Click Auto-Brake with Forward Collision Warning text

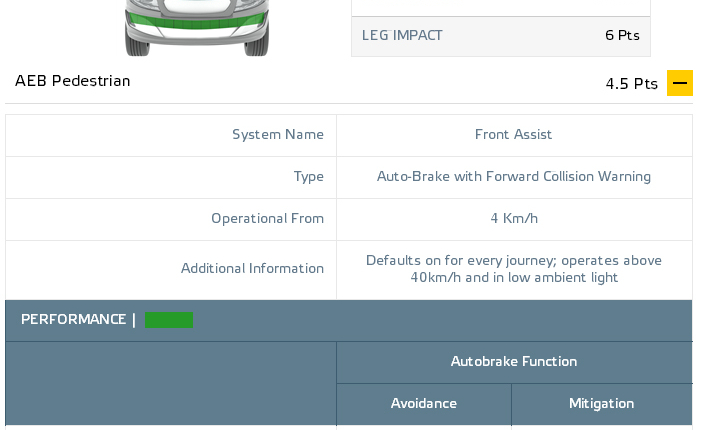[513, 177]
